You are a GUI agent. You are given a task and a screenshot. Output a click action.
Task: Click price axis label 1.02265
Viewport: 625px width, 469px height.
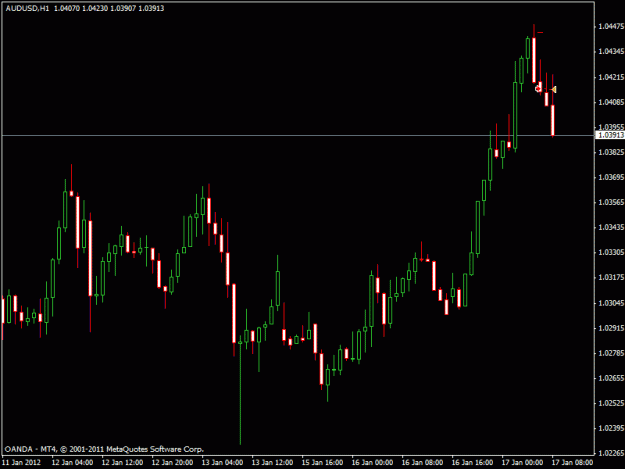611,453
